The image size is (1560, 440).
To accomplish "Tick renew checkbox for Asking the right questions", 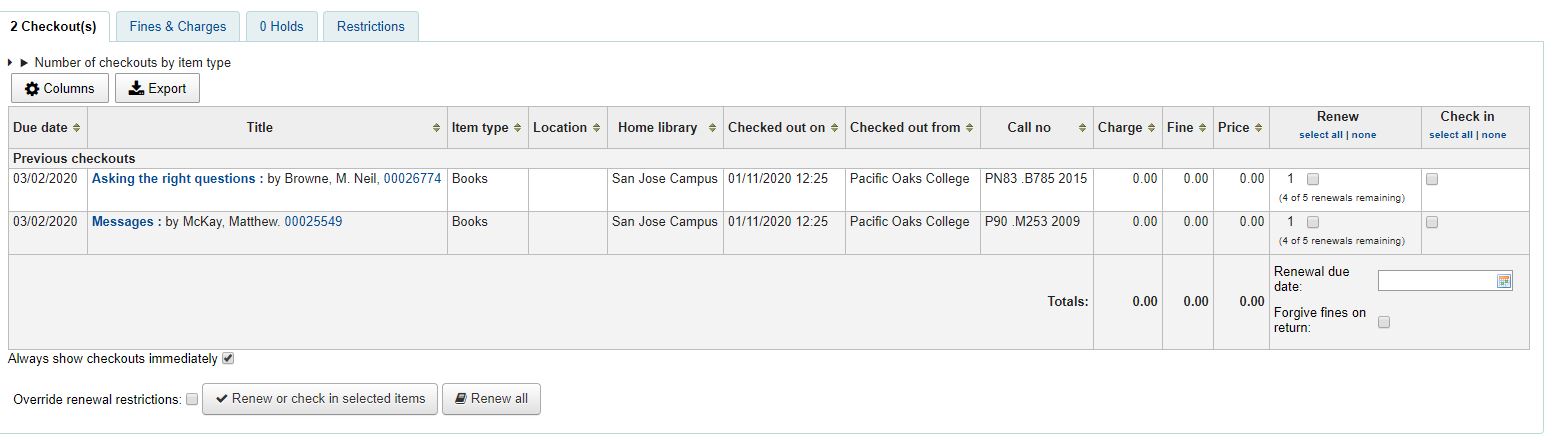I will pyautogui.click(x=1313, y=179).
